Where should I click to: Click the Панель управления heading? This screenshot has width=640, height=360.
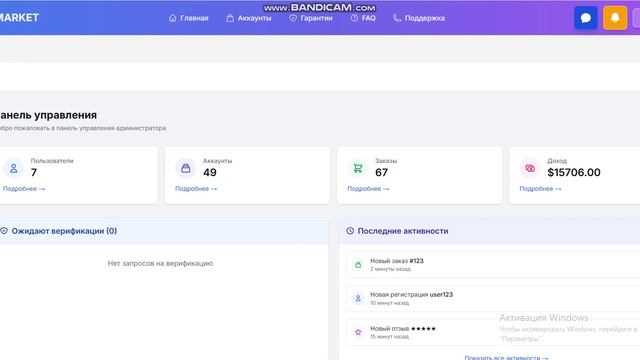click(x=49, y=115)
